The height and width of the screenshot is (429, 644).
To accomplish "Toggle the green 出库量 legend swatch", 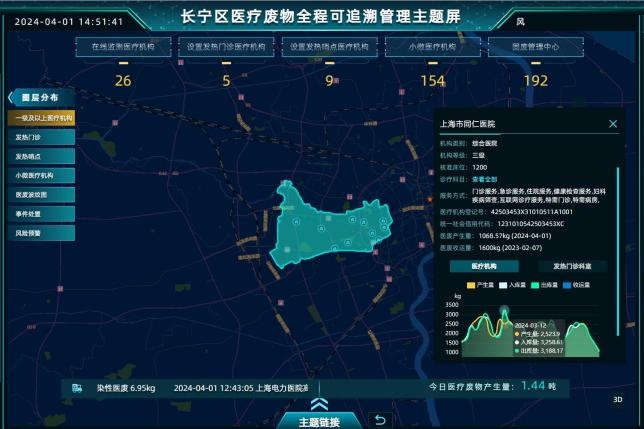I will pyautogui.click(x=535, y=285).
